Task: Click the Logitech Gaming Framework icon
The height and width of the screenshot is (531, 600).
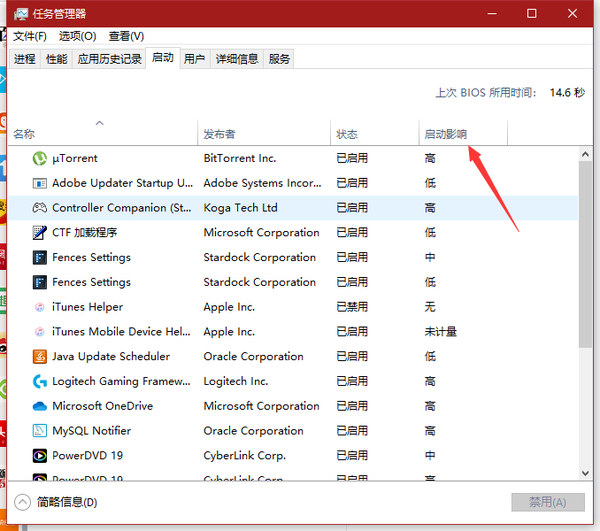Action: 40,381
